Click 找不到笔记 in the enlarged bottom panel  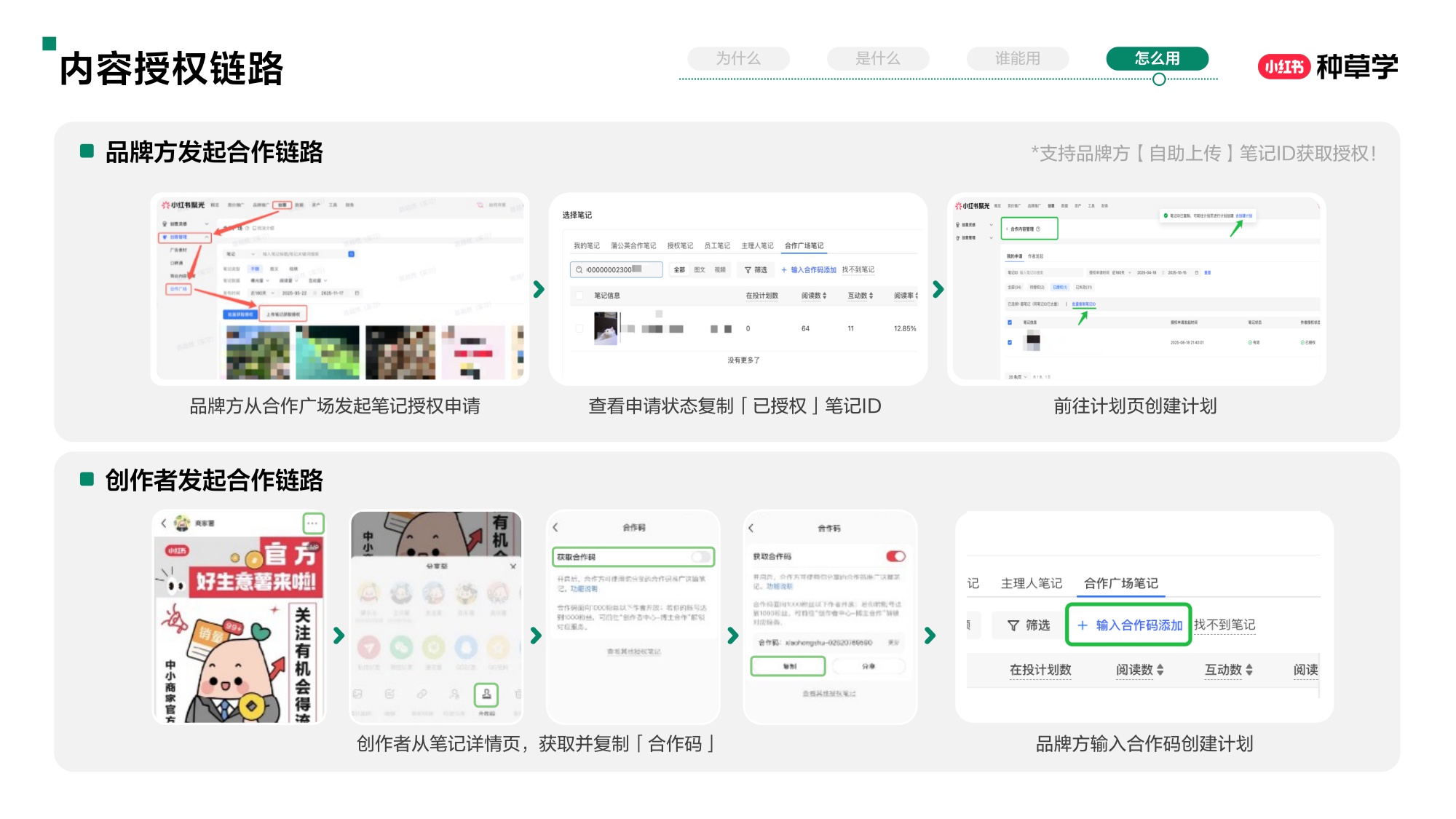click(1224, 625)
